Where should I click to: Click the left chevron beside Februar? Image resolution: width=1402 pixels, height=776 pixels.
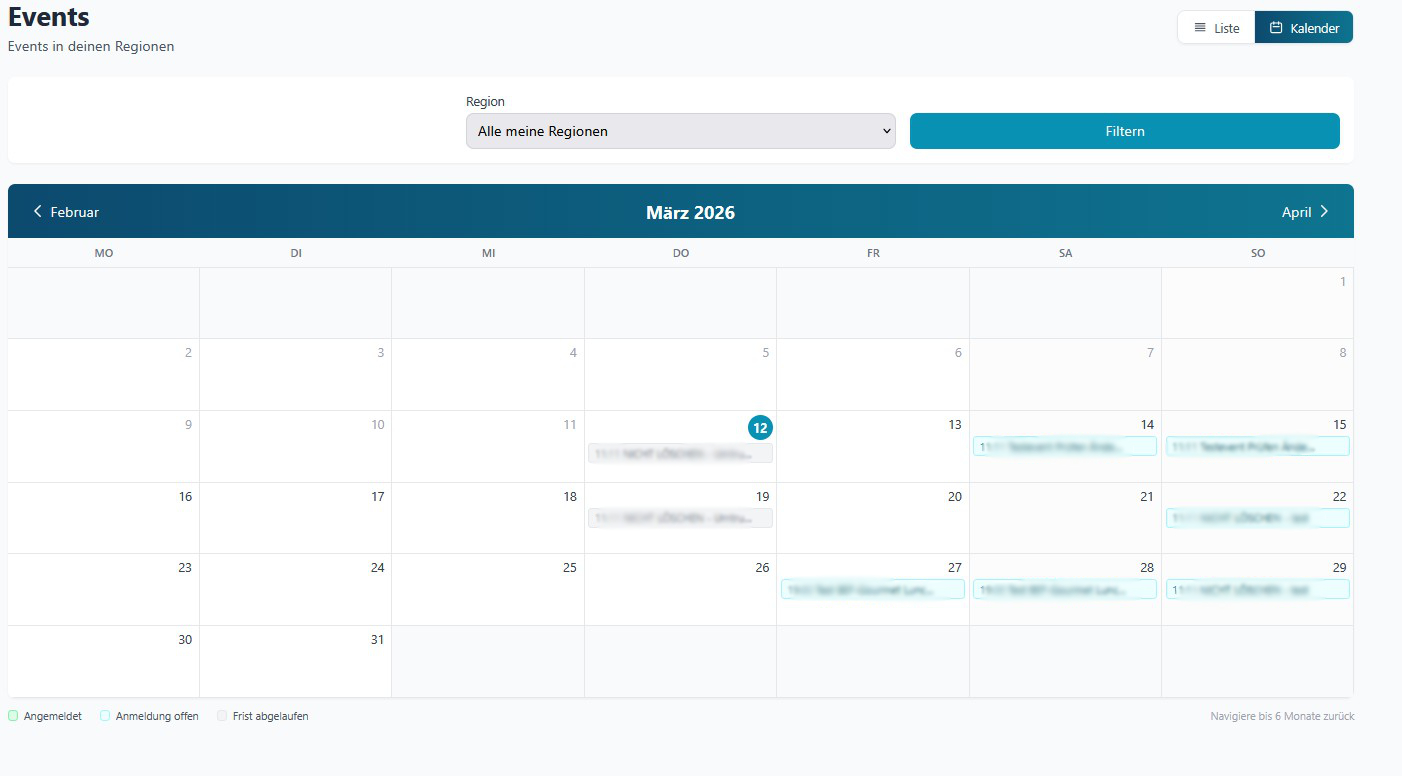[38, 211]
